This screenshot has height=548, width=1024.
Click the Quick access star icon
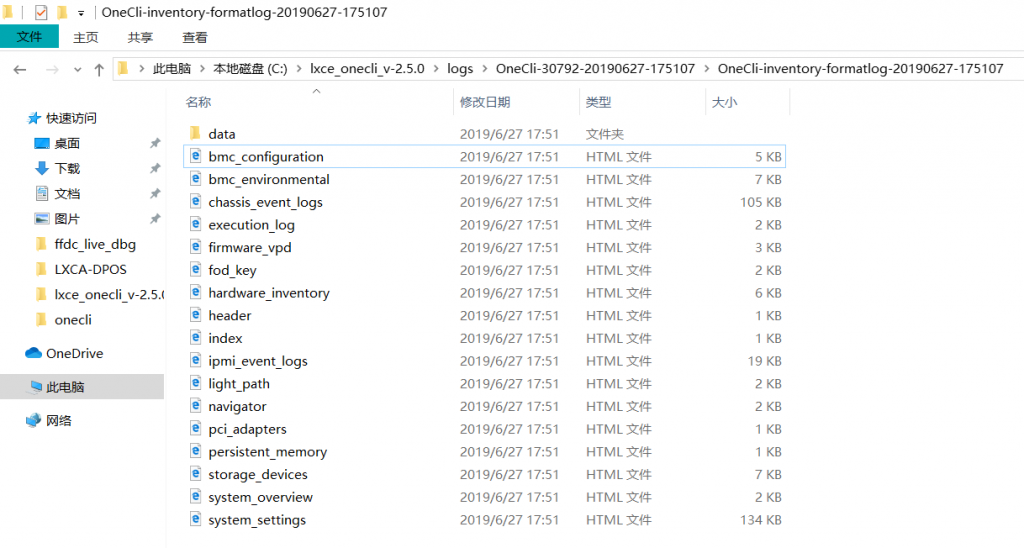pos(34,118)
